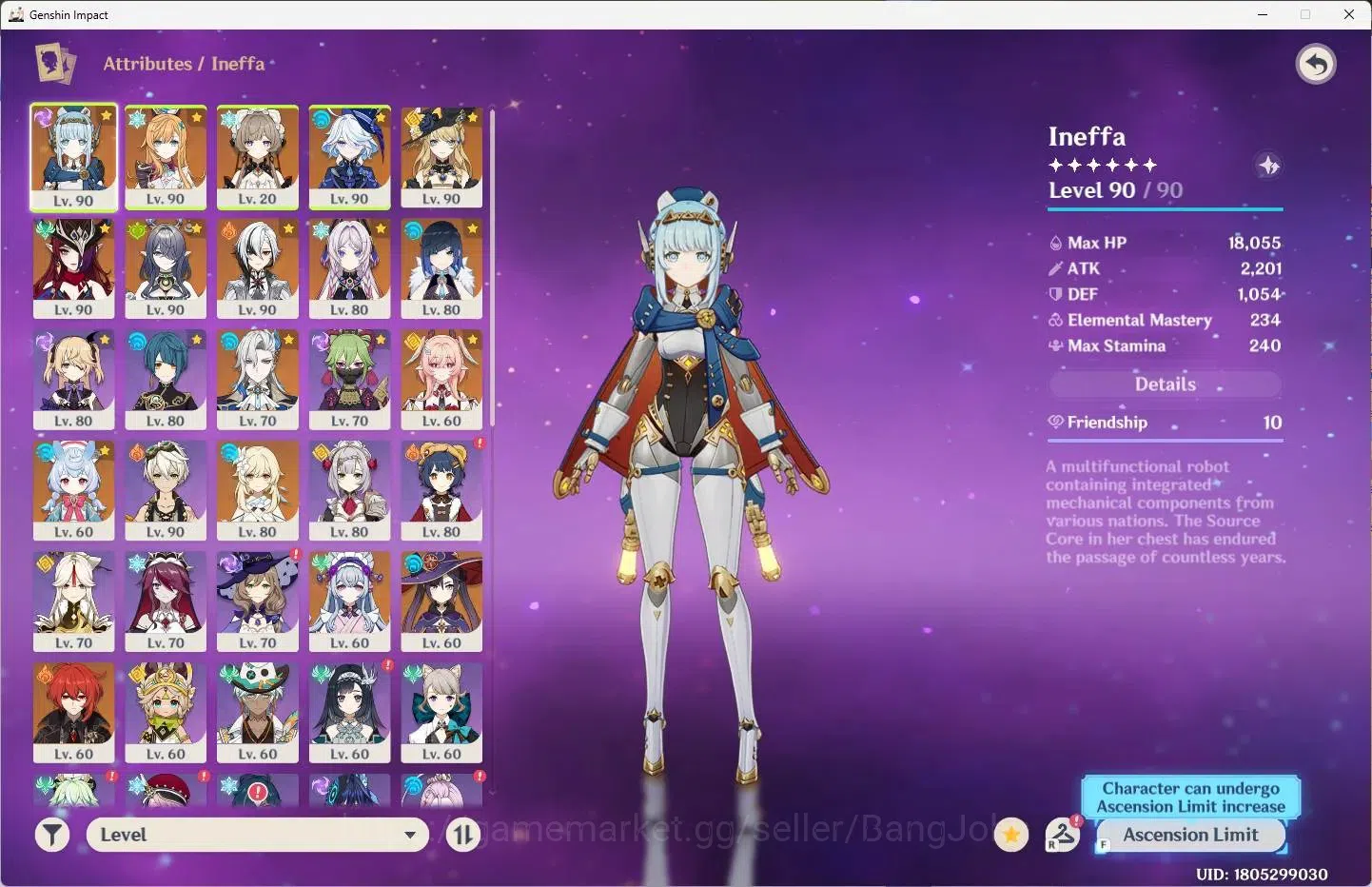Select Ifa's Lv. 60 portrait

pos(258,713)
